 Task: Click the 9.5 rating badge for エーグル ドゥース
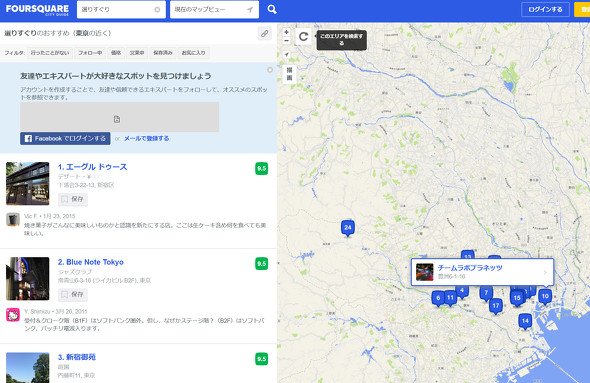[x=262, y=169]
